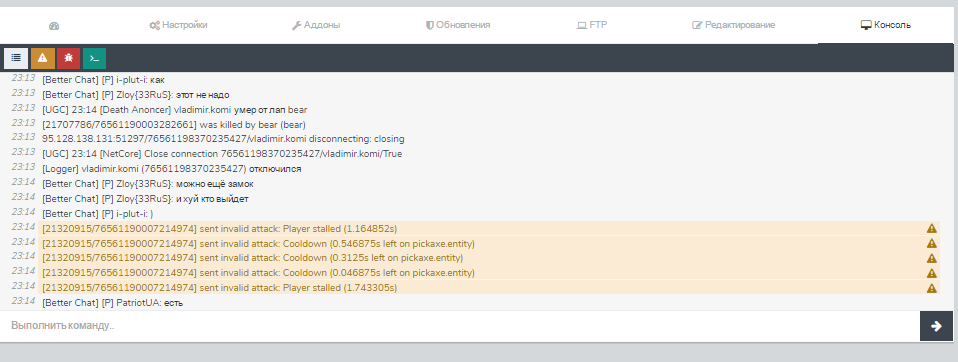Click warning icon on Cooldown 0.046875s row
The height and width of the screenshot is (362, 958).
coord(931,273)
